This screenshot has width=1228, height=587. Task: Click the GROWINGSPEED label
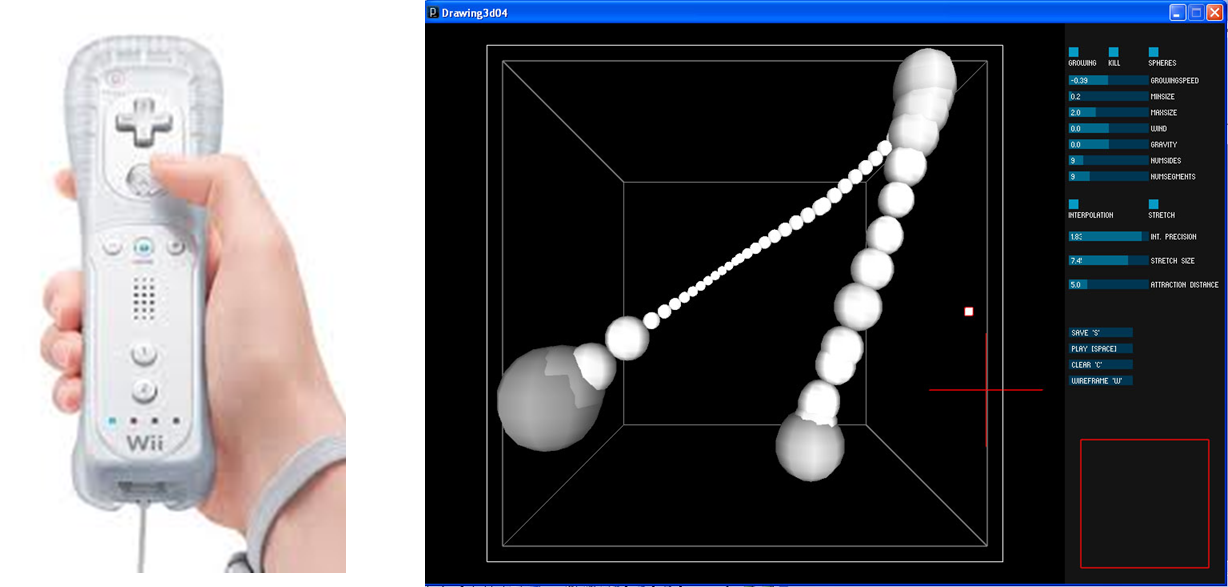point(1174,80)
